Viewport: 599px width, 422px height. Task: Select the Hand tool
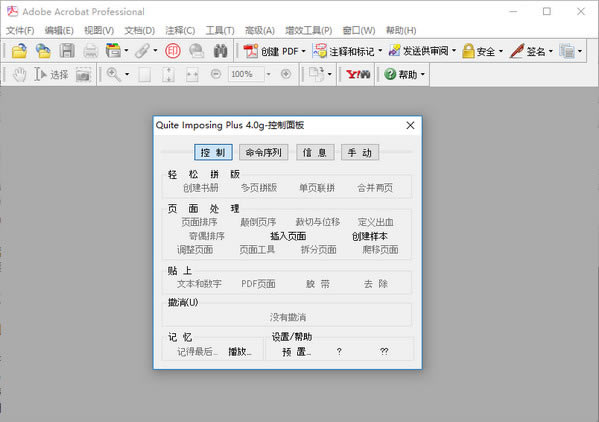[19, 74]
